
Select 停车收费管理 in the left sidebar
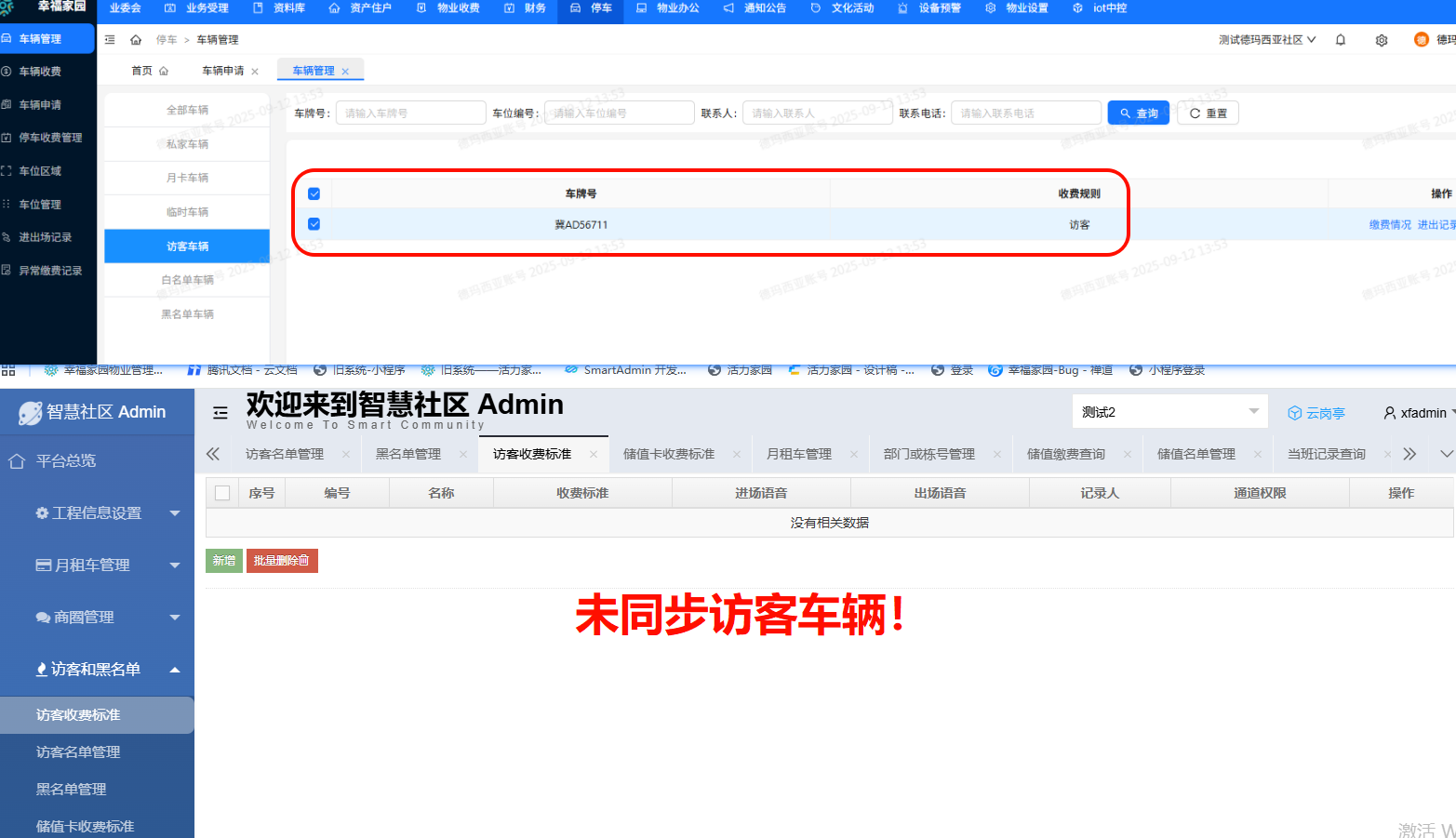pyautogui.click(x=48, y=138)
